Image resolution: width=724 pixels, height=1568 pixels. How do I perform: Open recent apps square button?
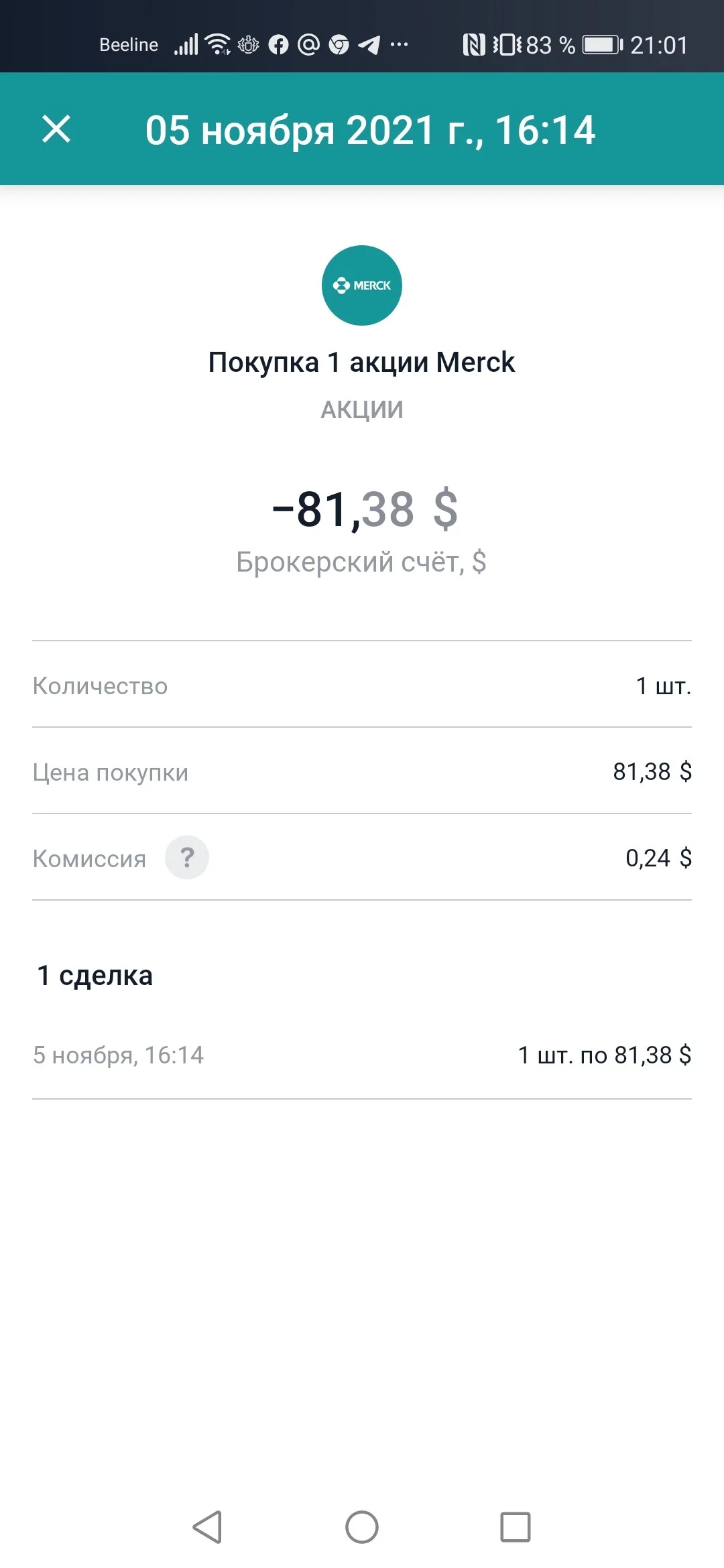click(516, 1527)
